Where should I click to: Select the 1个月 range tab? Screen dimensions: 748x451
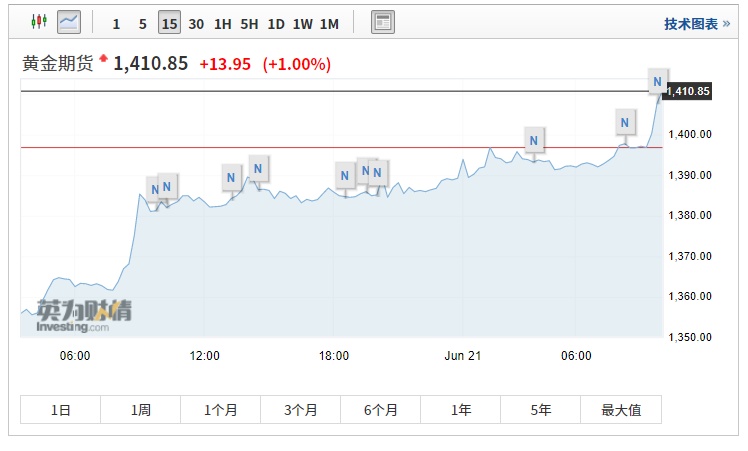(220, 410)
